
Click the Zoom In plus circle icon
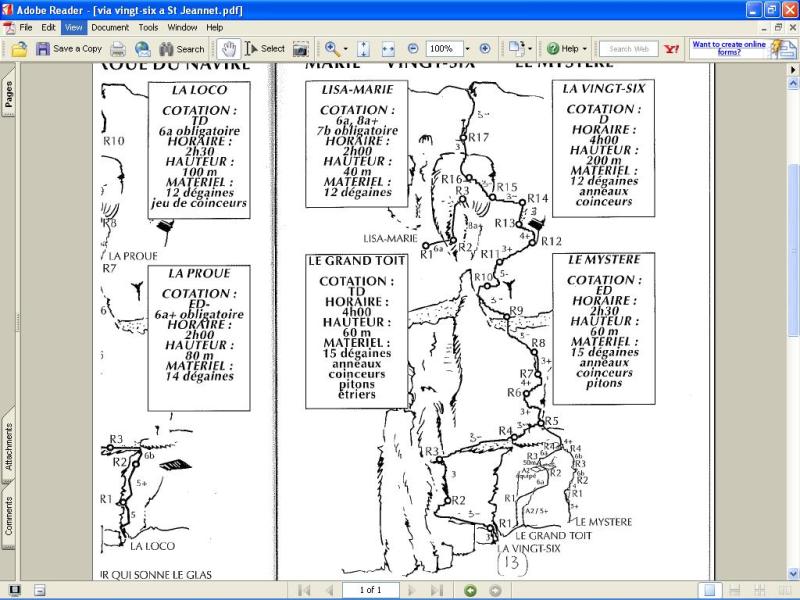(x=485, y=48)
